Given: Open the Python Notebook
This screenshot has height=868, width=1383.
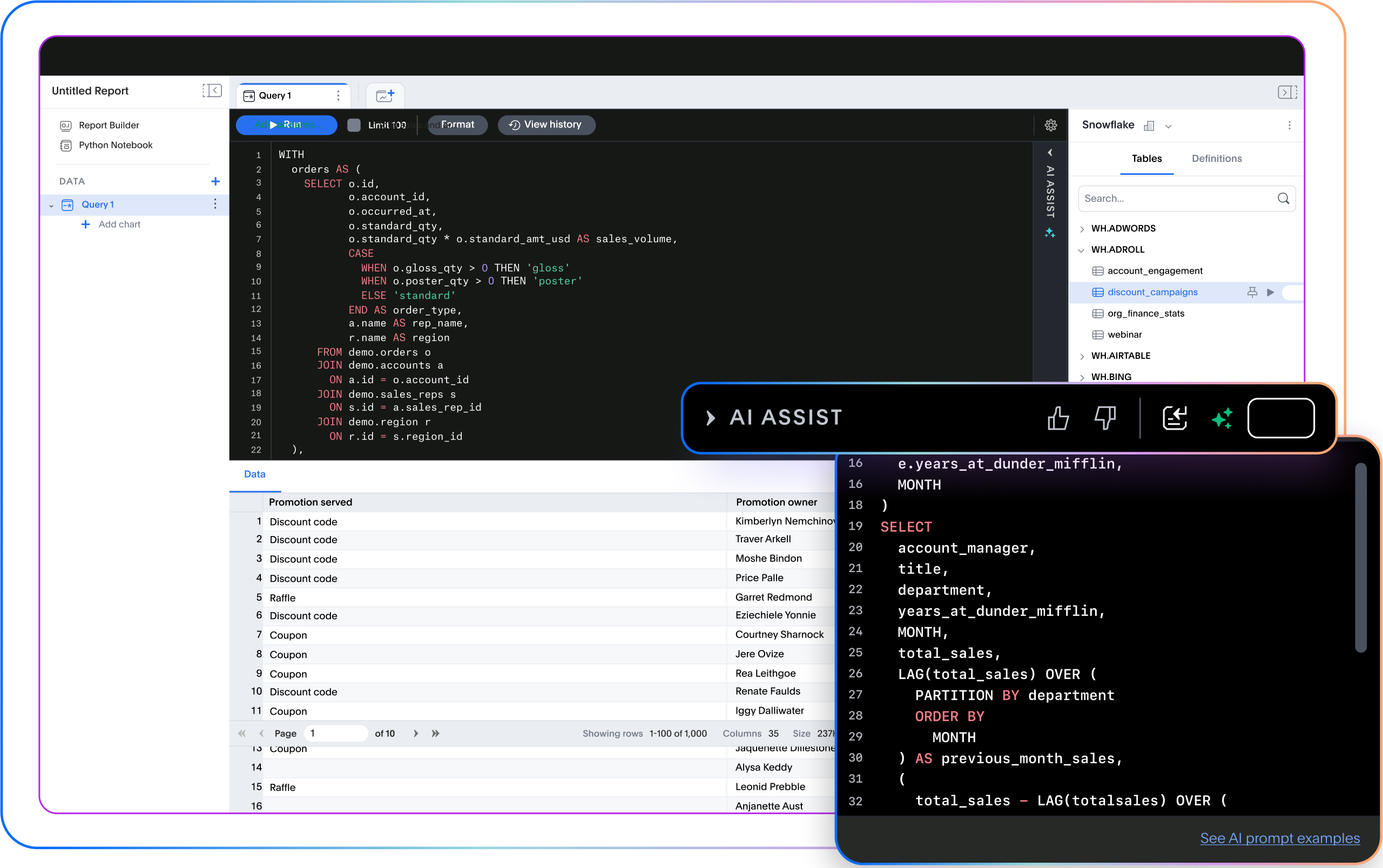Looking at the screenshot, I should click(x=114, y=145).
